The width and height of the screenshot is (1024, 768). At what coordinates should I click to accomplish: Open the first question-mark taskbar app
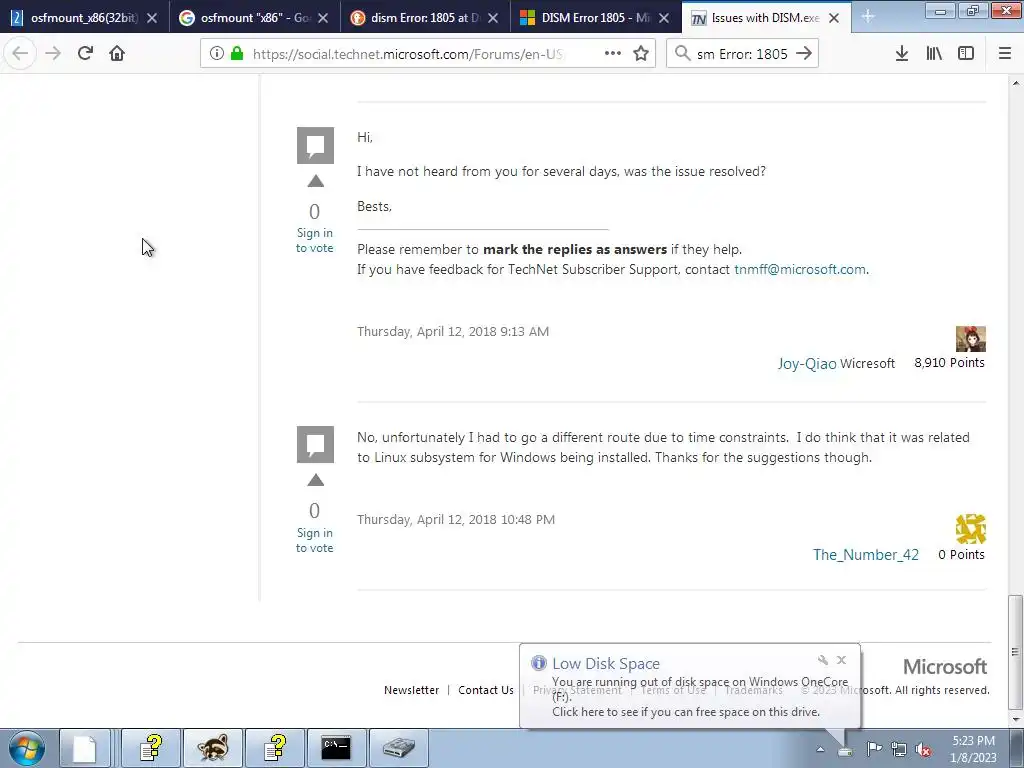pos(152,748)
